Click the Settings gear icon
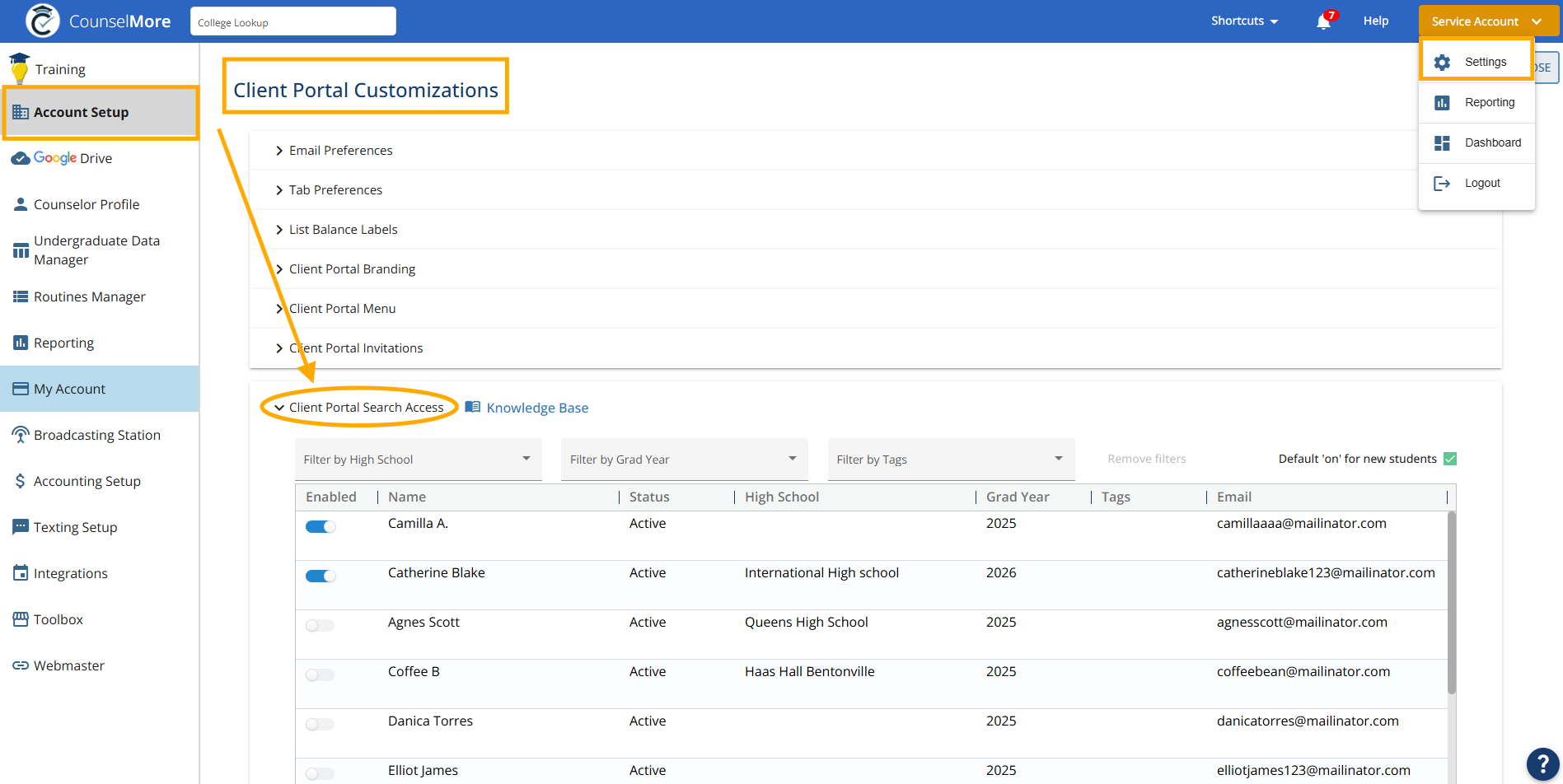Image resolution: width=1563 pixels, height=784 pixels. pyautogui.click(x=1442, y=63)
